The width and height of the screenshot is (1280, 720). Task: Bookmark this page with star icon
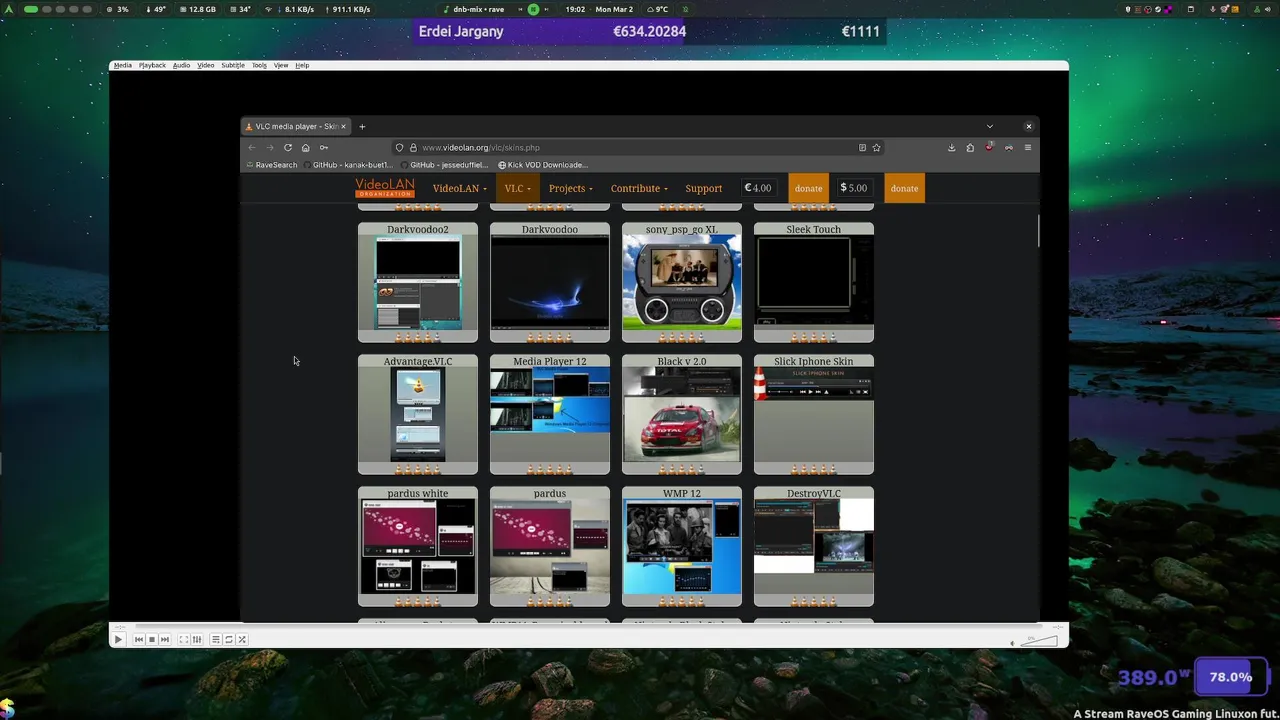point(876,147)
